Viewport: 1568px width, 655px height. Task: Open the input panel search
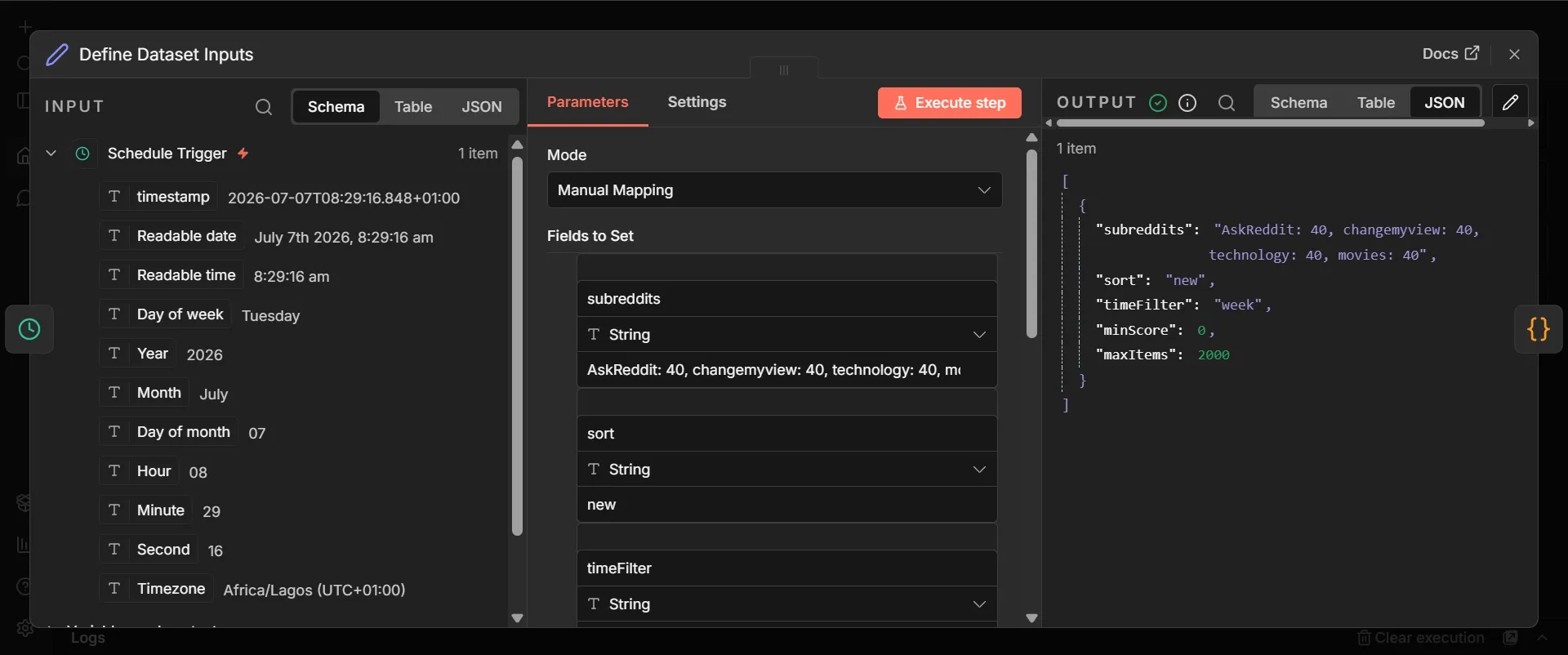(x=263, y=107)
